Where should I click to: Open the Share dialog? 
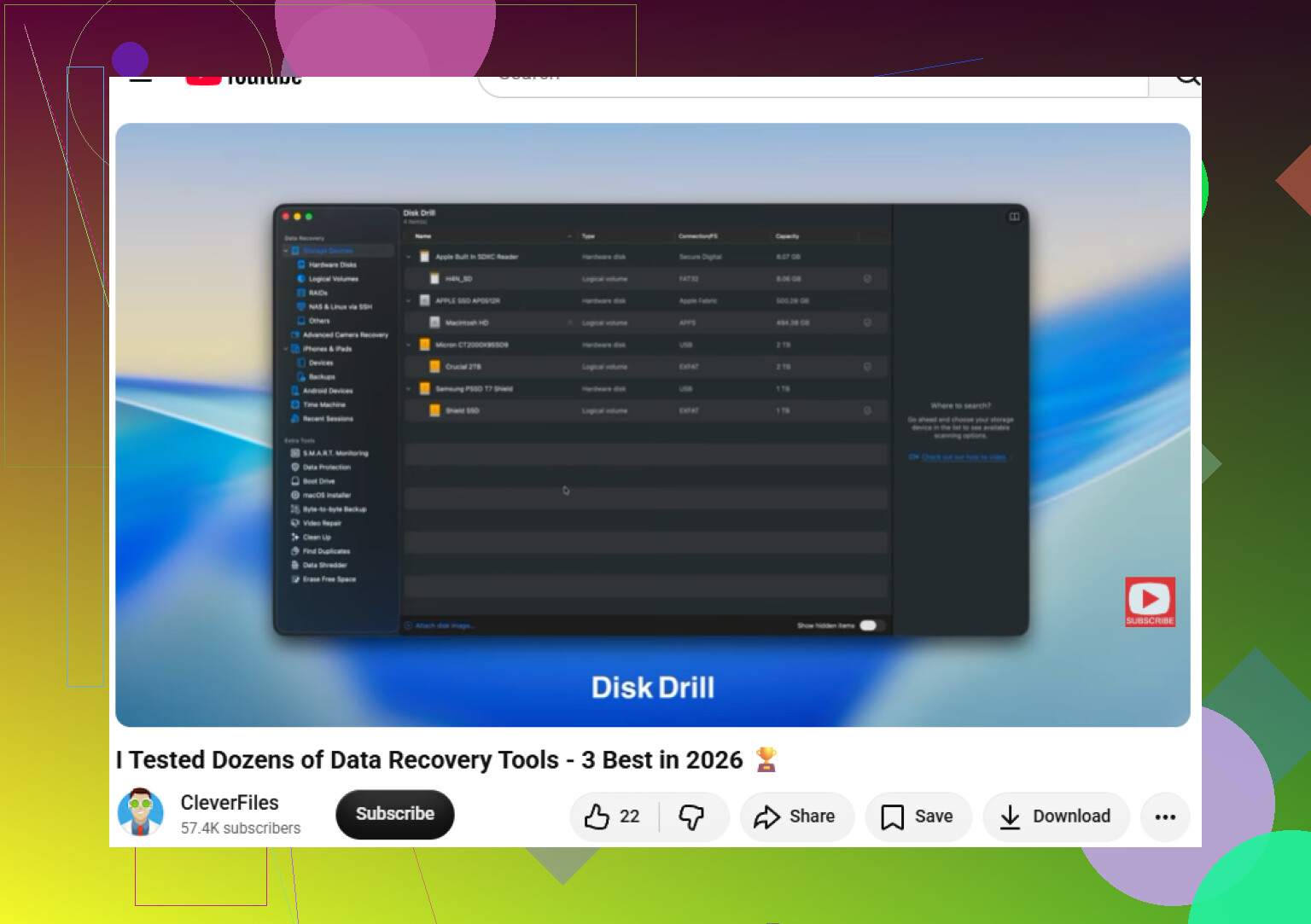tap(796, 816)
